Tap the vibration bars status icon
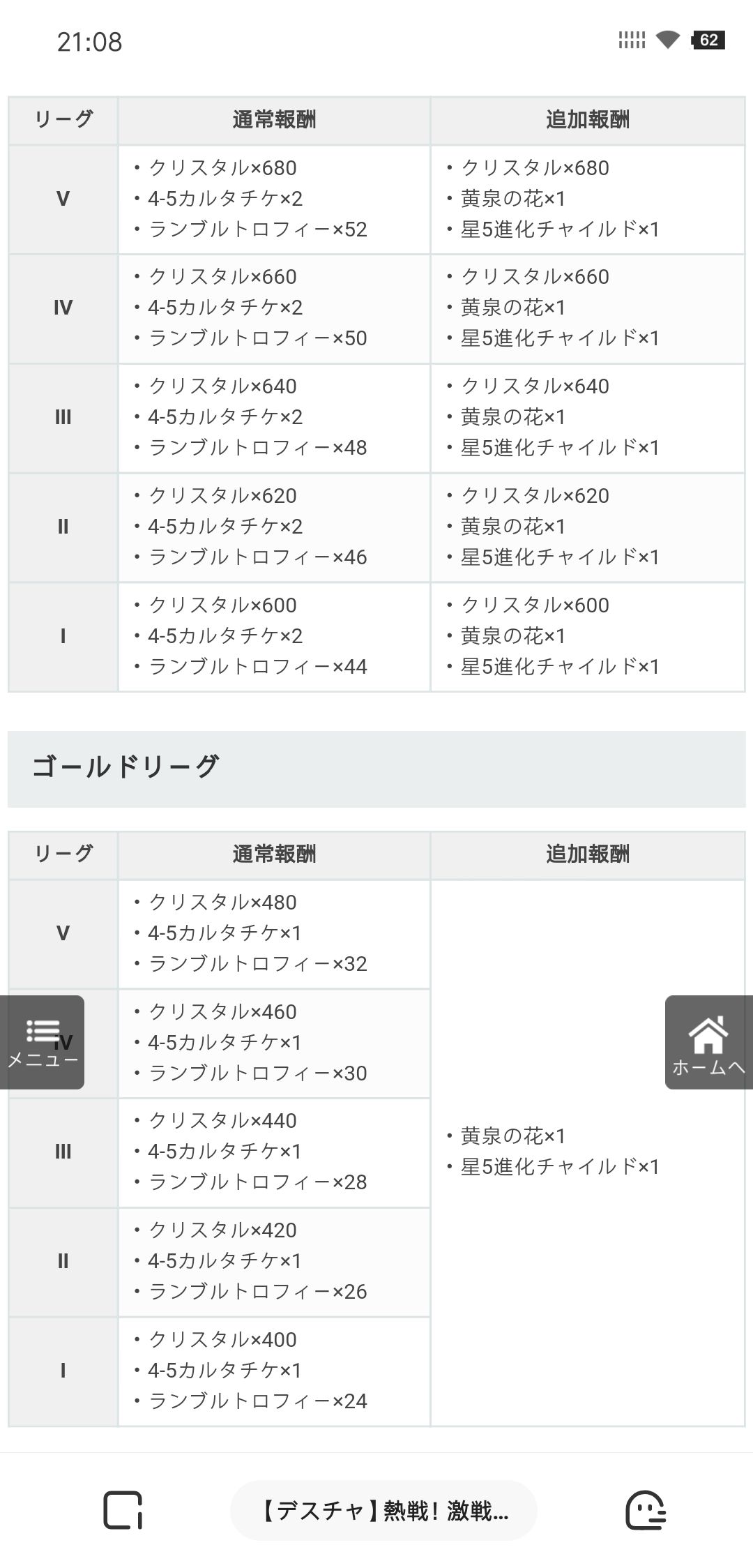This screenshot has height=1568, width=753. pos(632,40)
